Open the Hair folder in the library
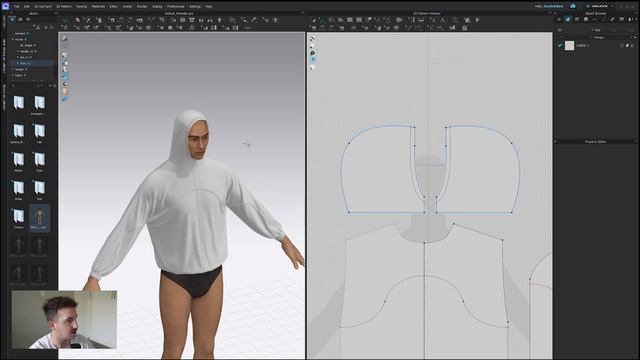 [x=39, y=133]
